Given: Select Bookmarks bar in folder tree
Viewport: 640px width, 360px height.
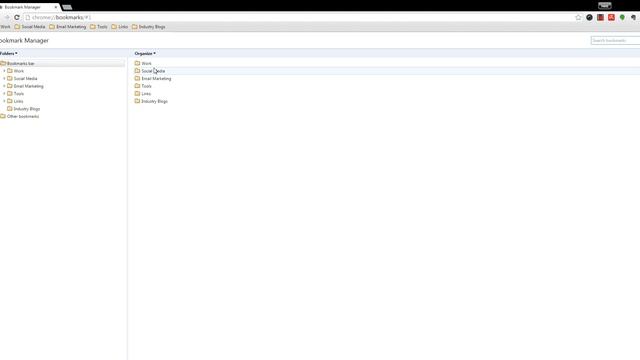Looking at the screenshot, I should point(62,64).
